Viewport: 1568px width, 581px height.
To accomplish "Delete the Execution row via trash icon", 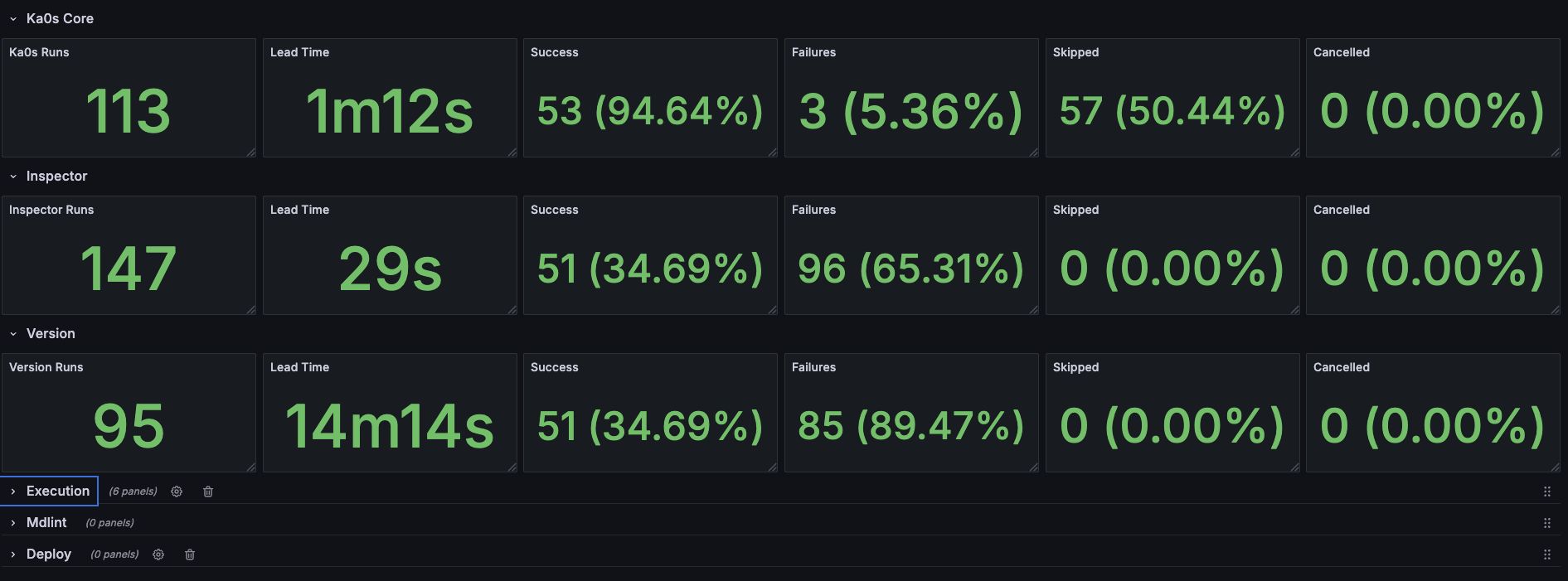I will pos(208,491).
